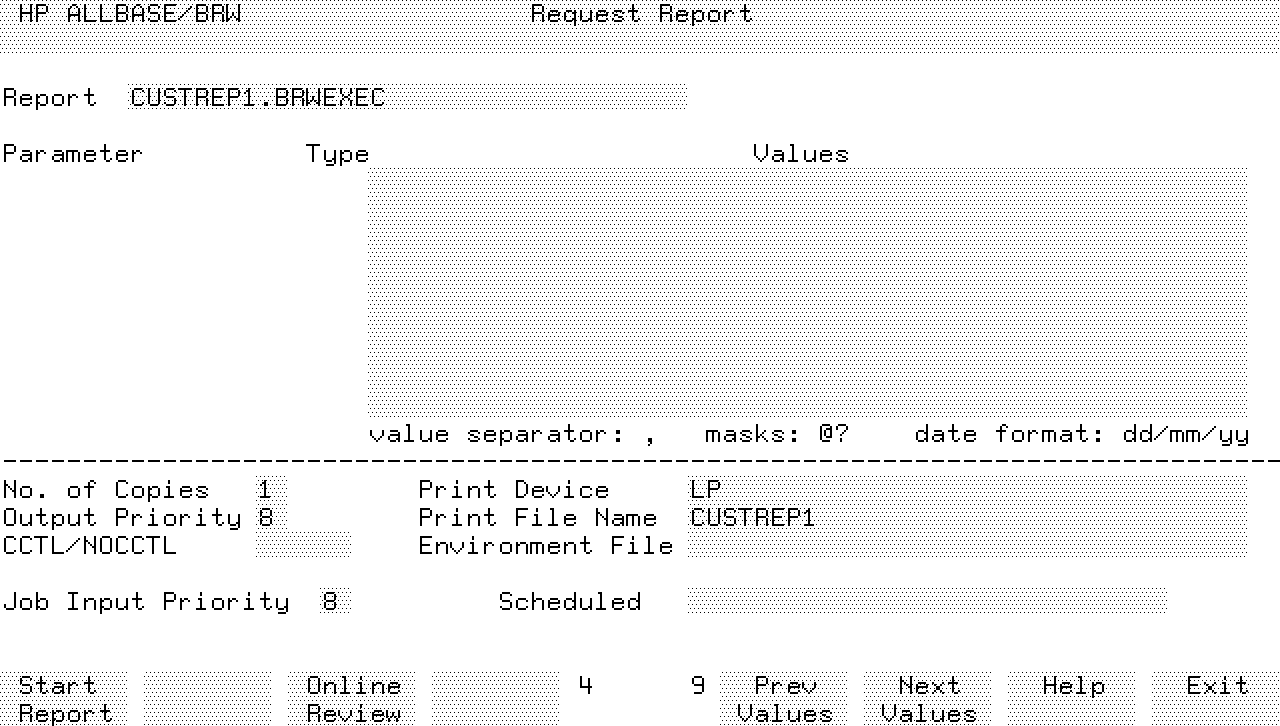Click the blank second function key
This screenshot has width=1280, height=726.
207,698
